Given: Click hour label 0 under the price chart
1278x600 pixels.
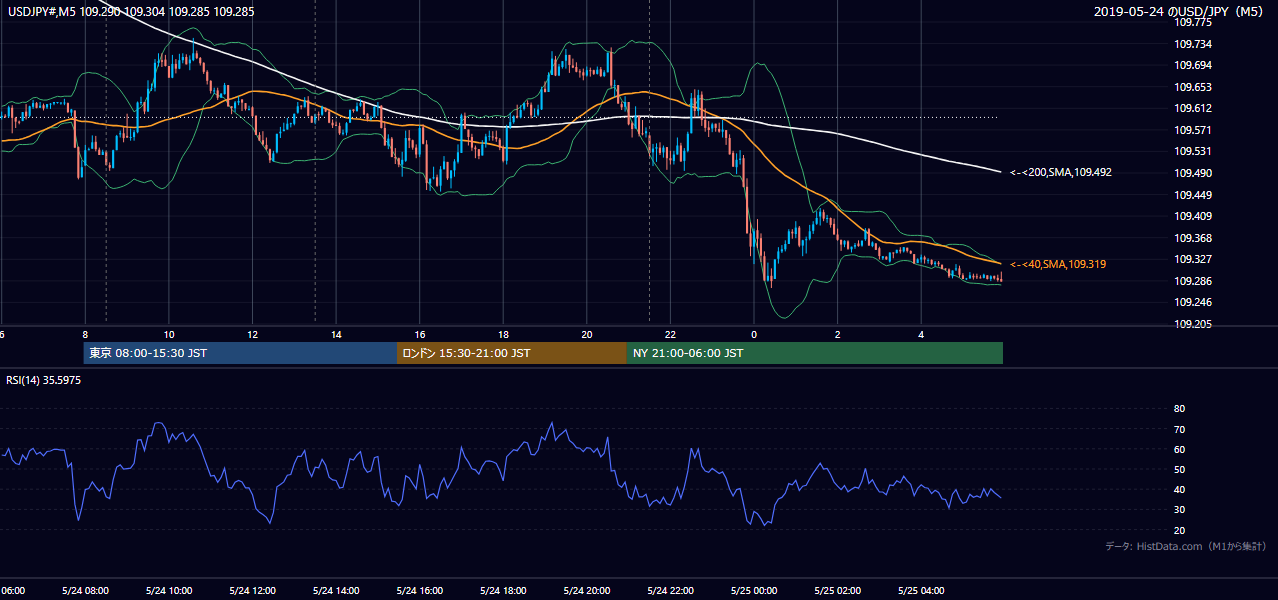Looking at the screenshot, I should point(754,334).
